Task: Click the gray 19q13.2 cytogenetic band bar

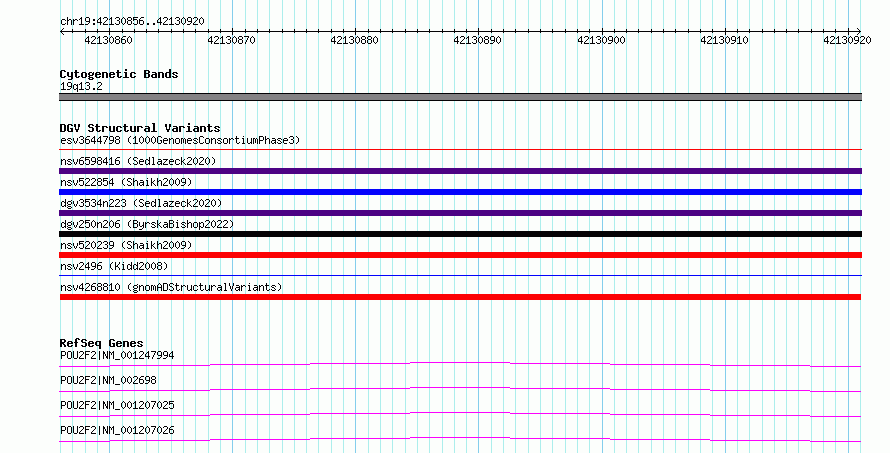Action: 460,97
